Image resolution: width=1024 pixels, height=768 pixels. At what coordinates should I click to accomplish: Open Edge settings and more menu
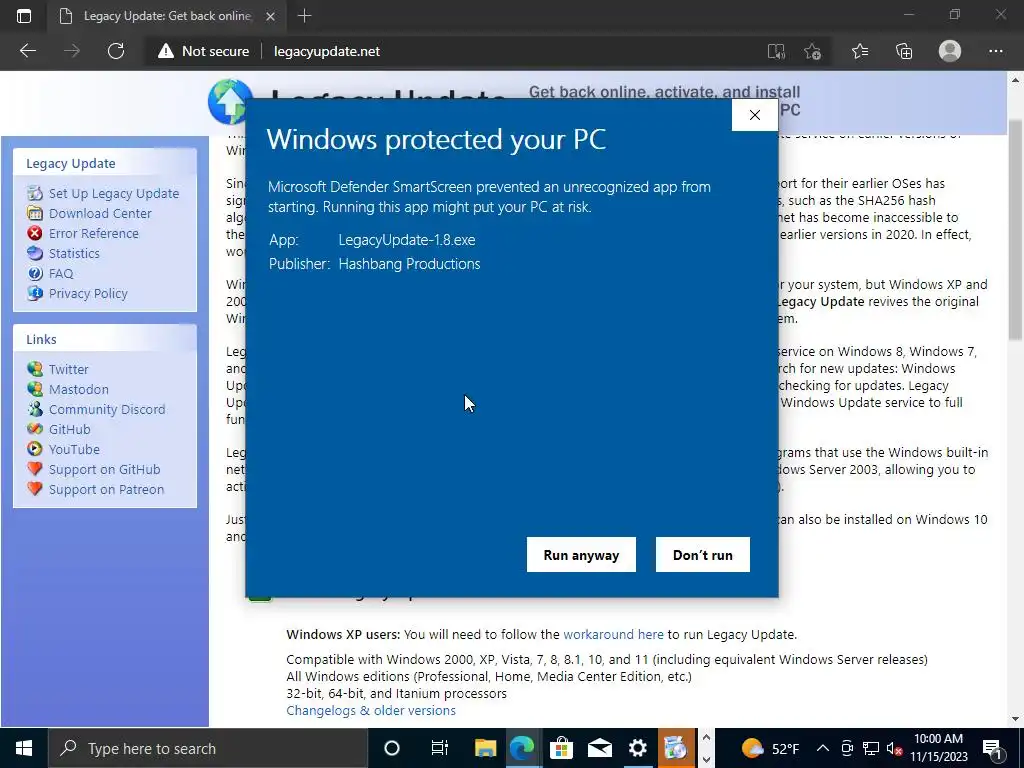[x=995, y=52]
